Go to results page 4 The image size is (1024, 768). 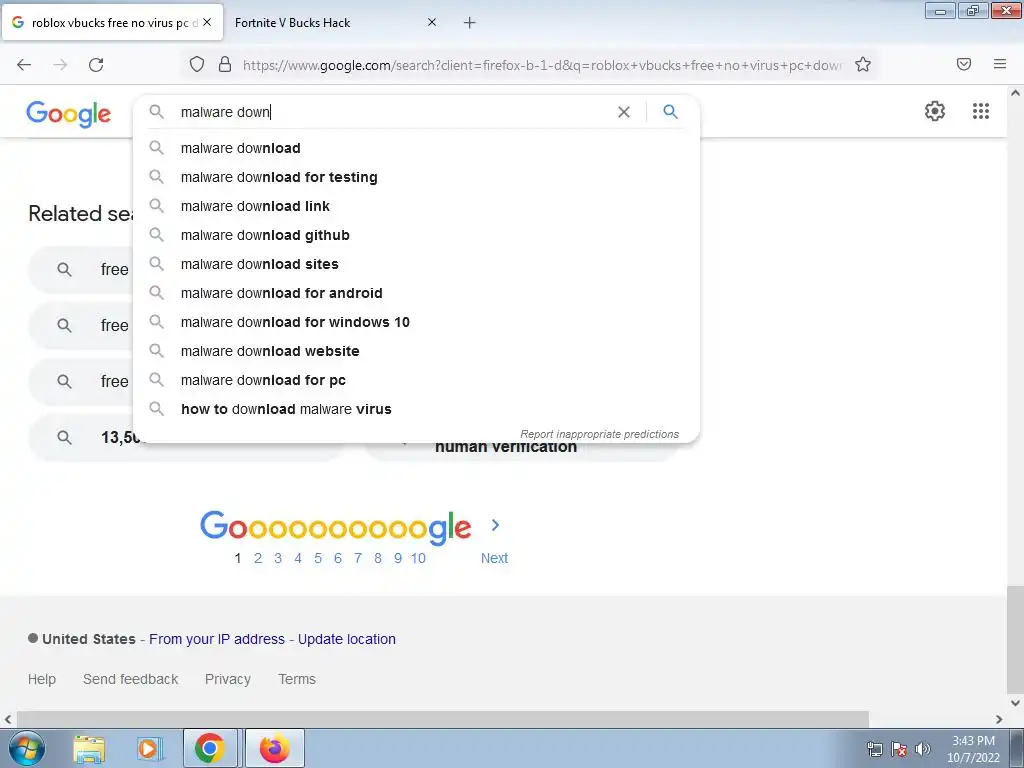pyautogui.click(x=298, y=558)
